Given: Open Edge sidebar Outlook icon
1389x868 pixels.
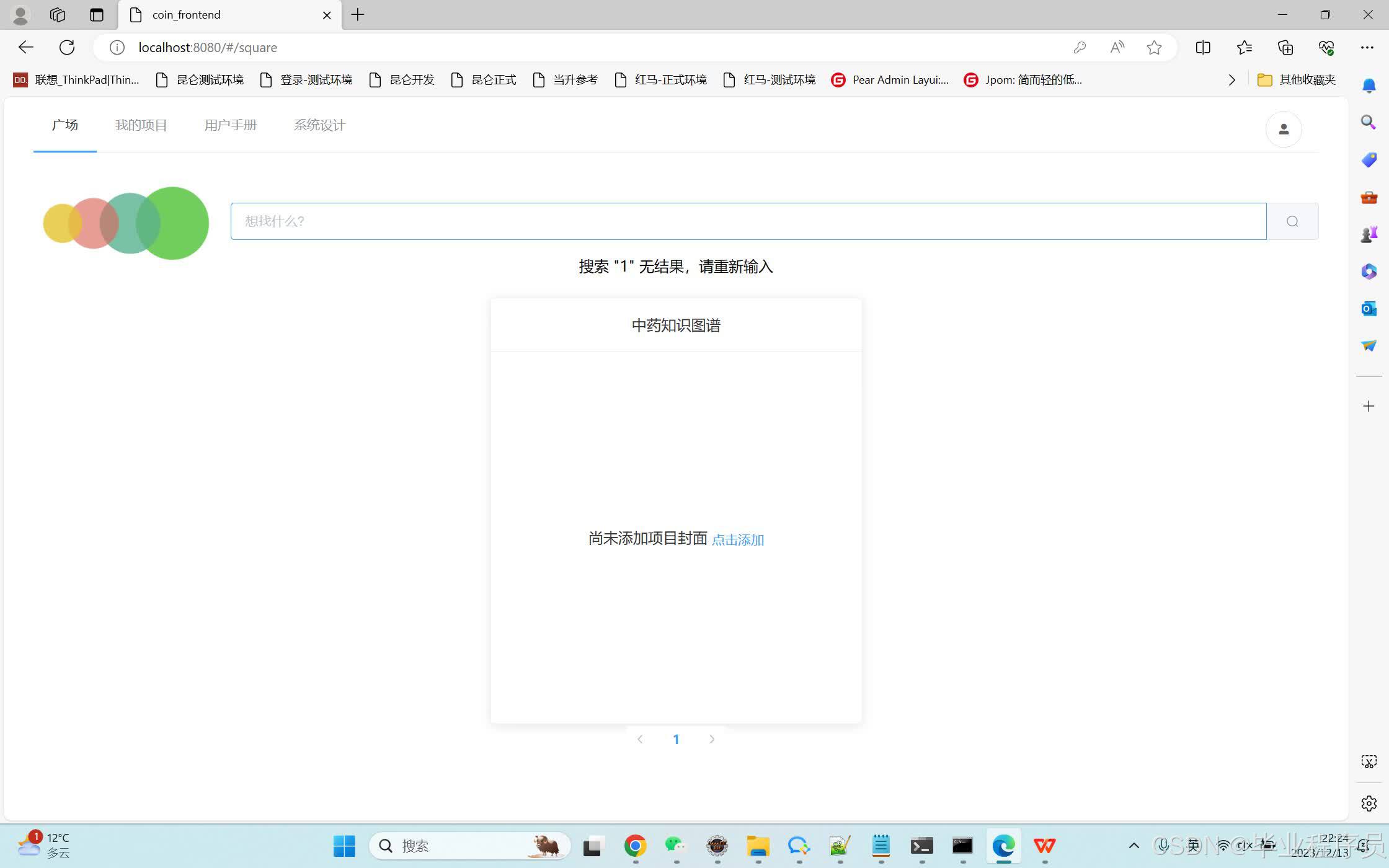Looking at the screenshot, I should pyautogui.click(x=1369, y=308).
